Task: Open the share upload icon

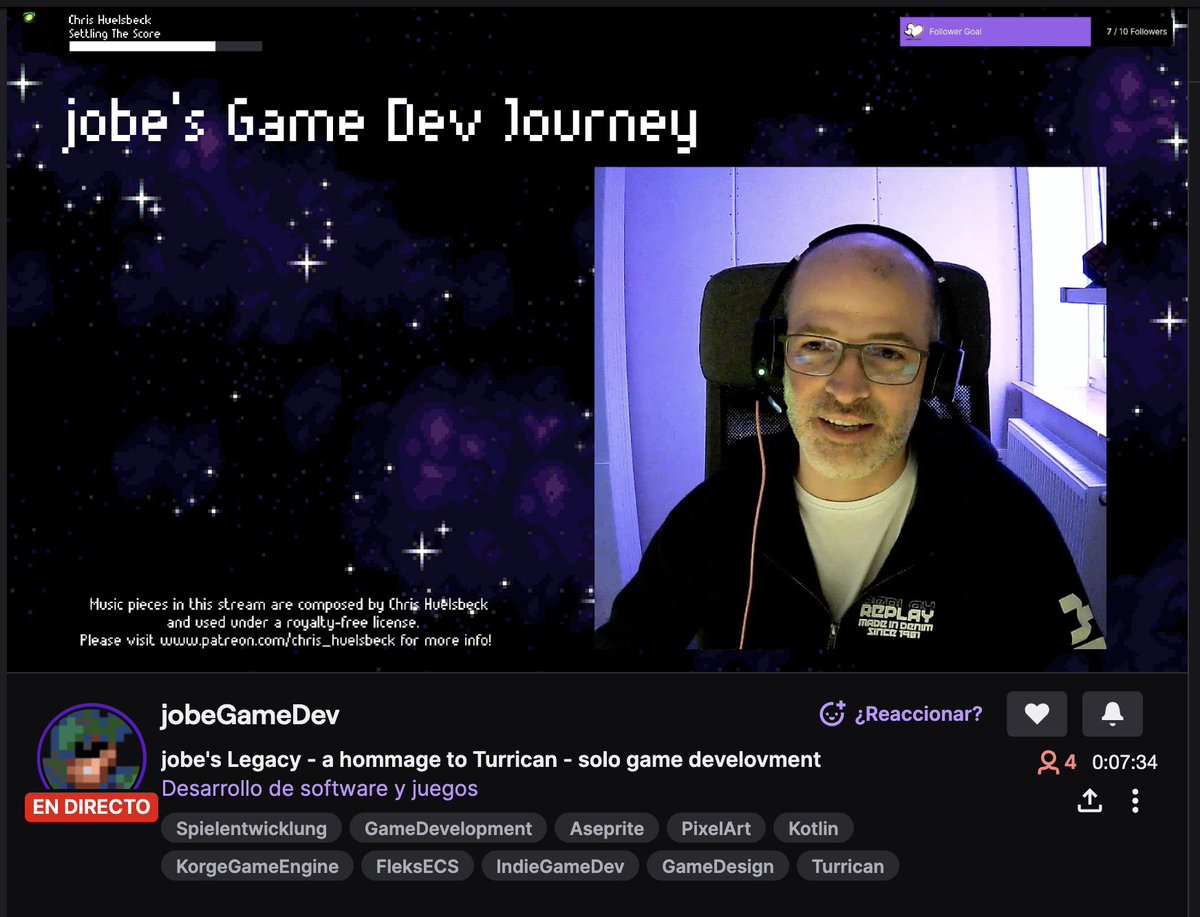Action: pos(1089,801)
